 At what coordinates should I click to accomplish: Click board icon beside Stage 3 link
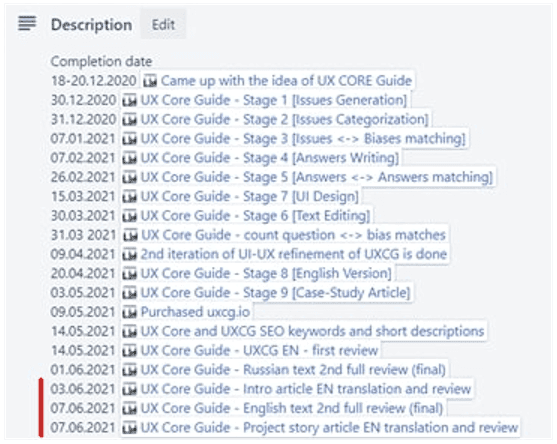coord(129,139)
